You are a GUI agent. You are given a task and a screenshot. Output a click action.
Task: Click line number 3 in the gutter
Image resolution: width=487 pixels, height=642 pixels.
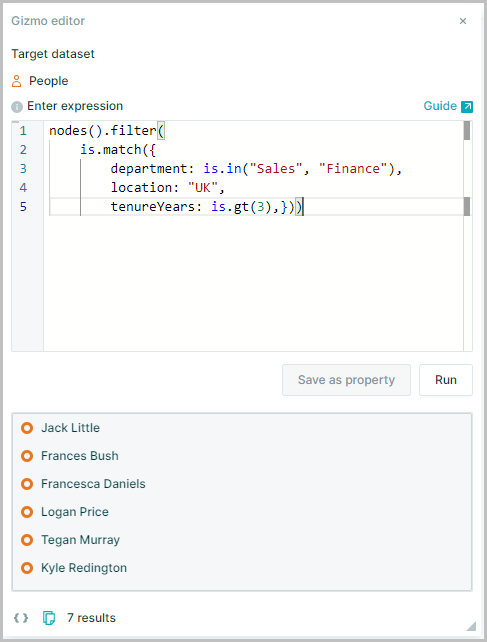pyautogui.click(x=23, y=169)
